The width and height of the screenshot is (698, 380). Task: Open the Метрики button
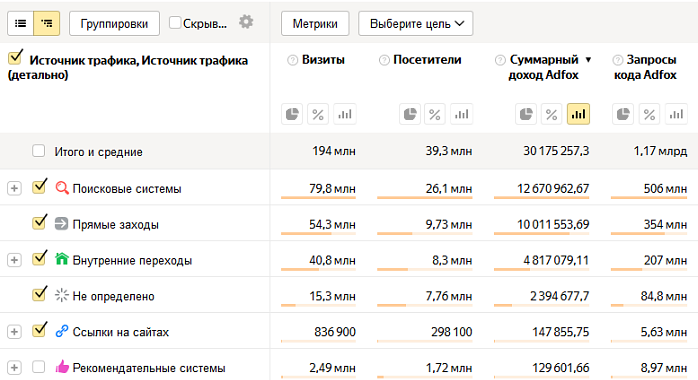click(x=315, y=24)
